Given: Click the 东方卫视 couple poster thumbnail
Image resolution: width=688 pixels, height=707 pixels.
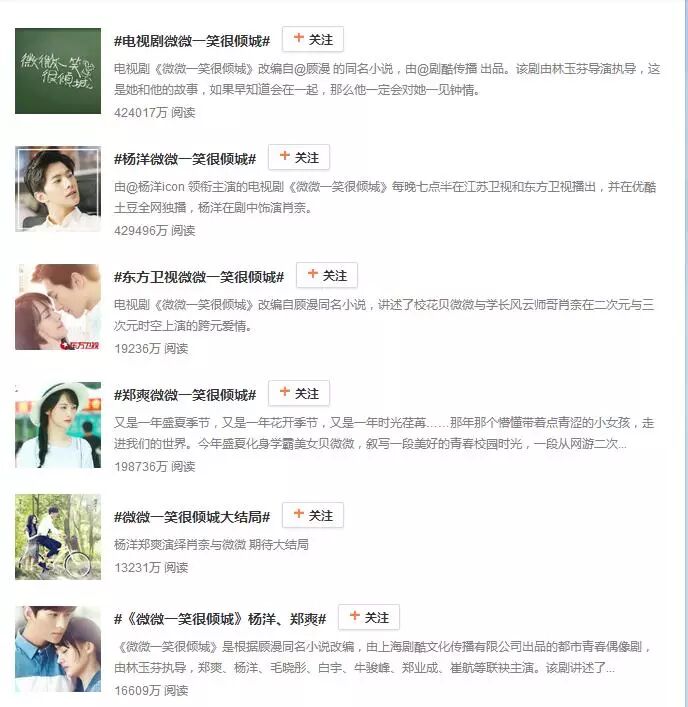Looking at the screenshot, I should tap(58, 307).
